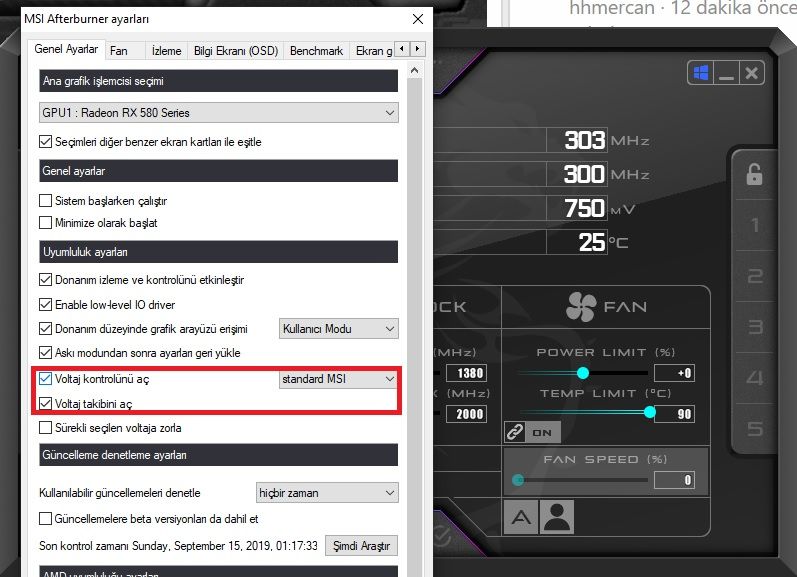Click the Temp Limit 90 value field
This screenshot has width=797, height=577.
pos(675,414)
